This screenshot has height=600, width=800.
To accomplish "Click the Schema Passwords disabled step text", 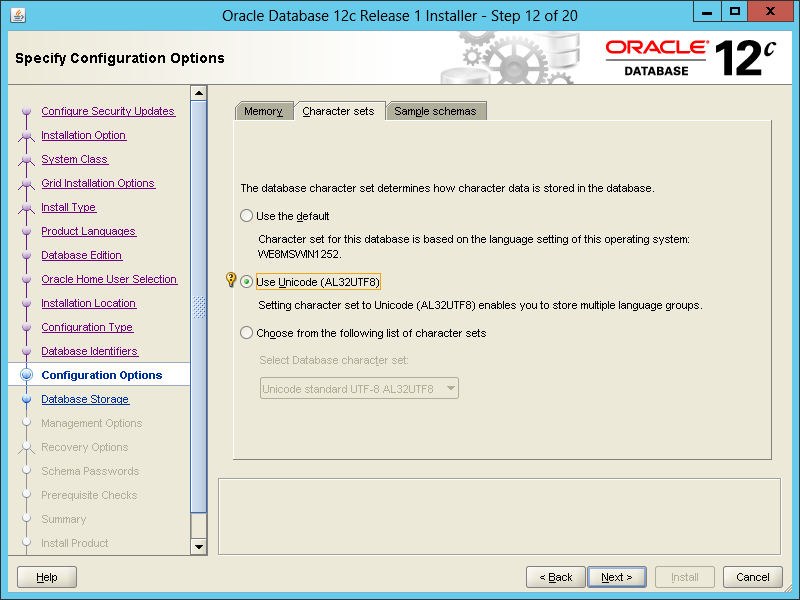I will coord(90,471).
